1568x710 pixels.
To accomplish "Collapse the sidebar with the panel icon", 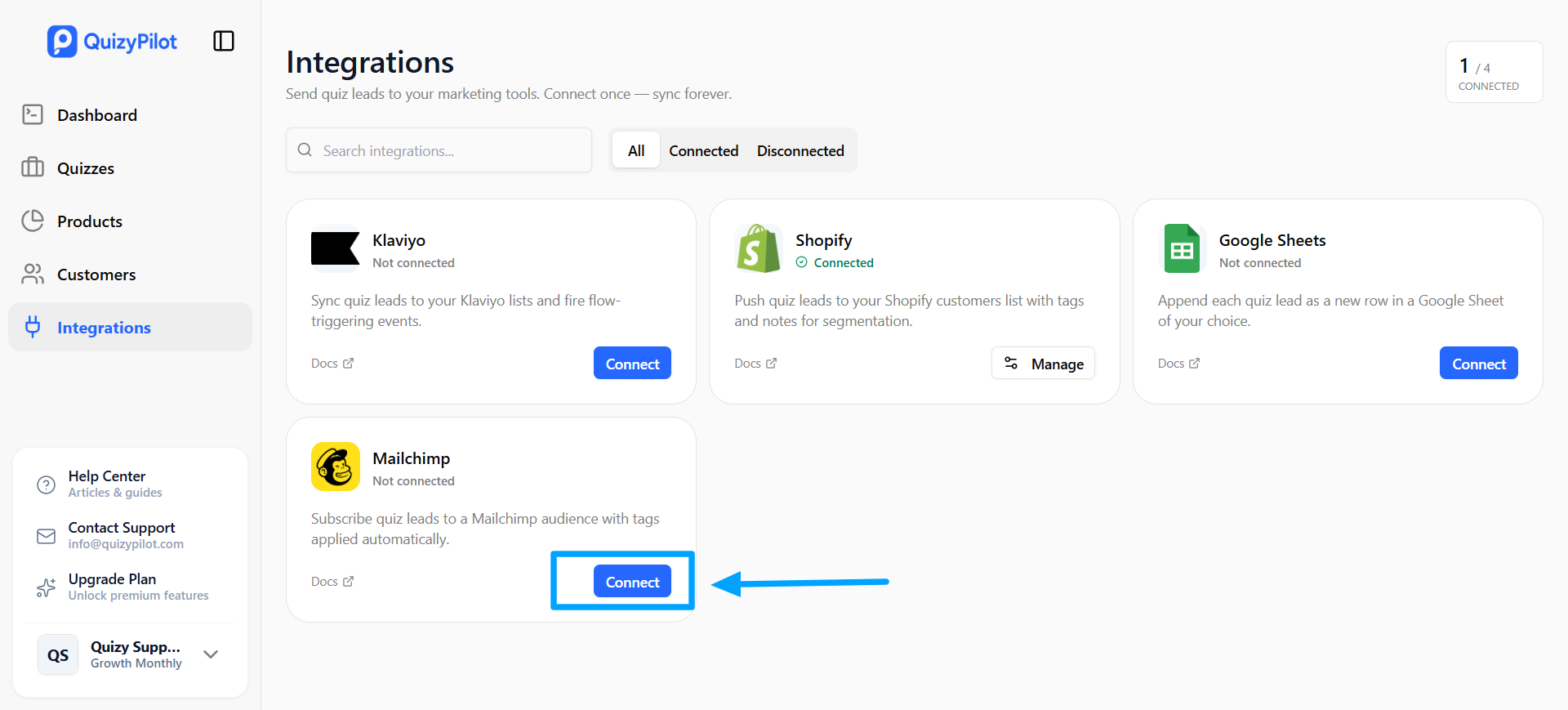I will 224,41.
